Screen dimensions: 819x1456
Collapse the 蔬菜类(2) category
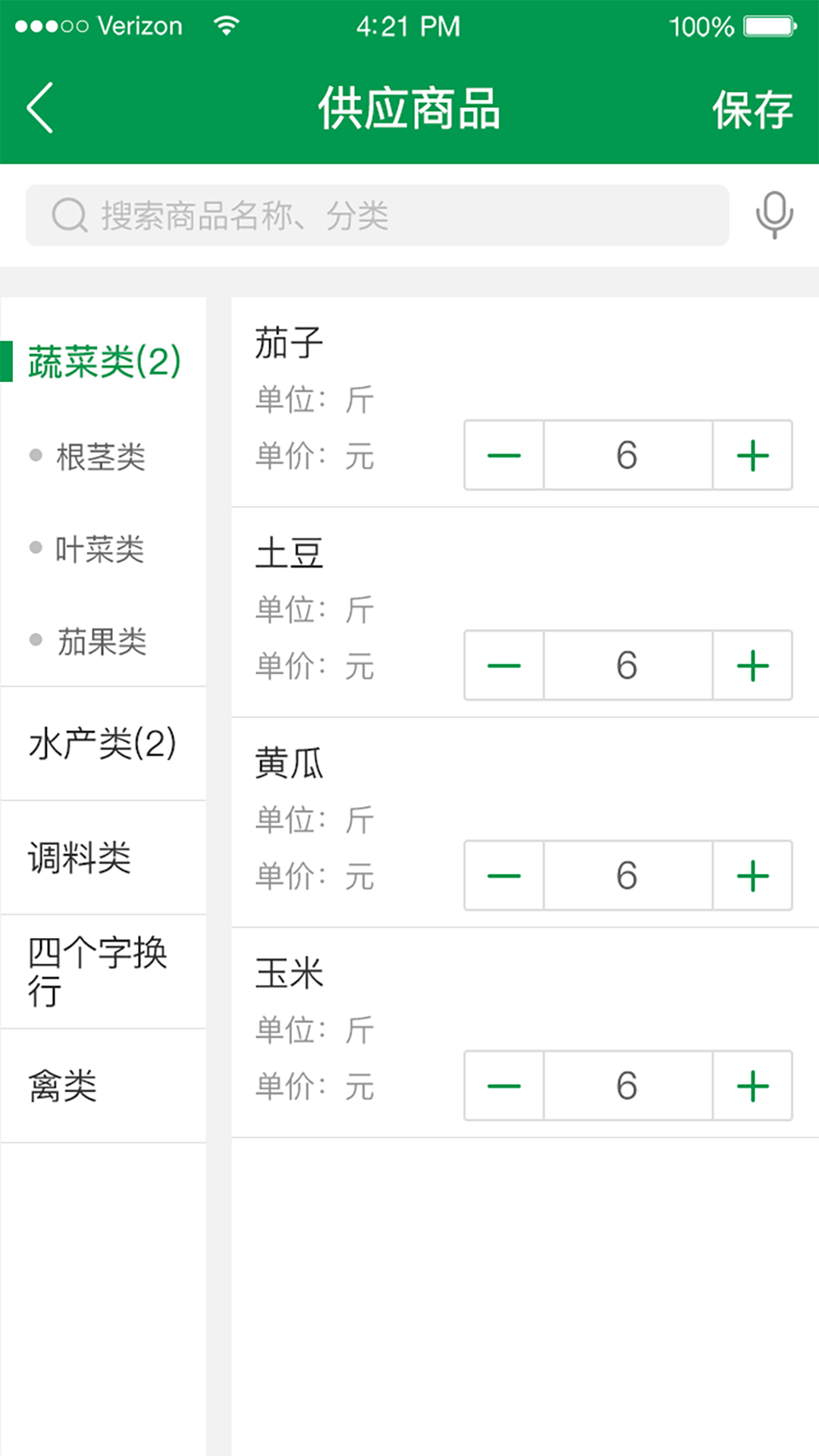104,362
